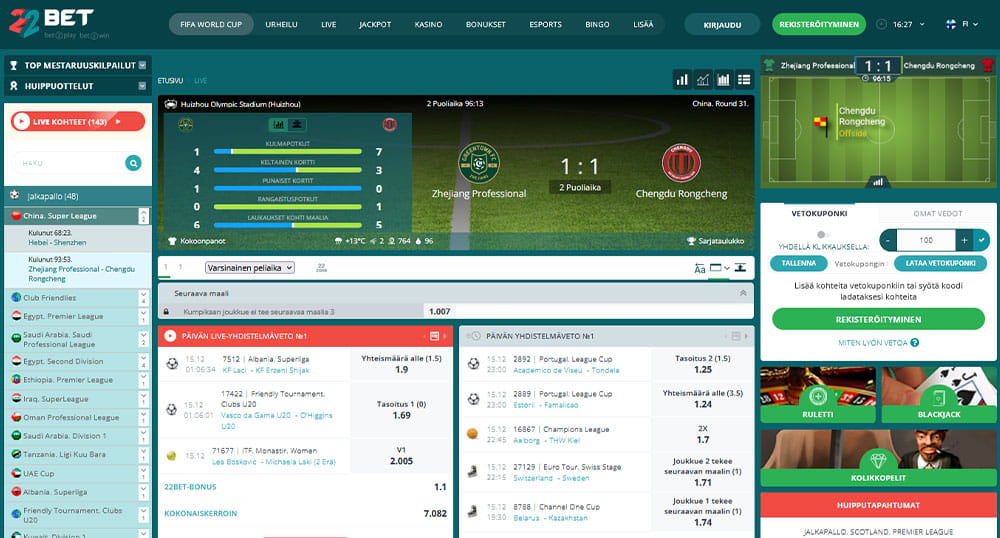
Task: Click the search magnifier icon
Action: [x=133, y=163]
